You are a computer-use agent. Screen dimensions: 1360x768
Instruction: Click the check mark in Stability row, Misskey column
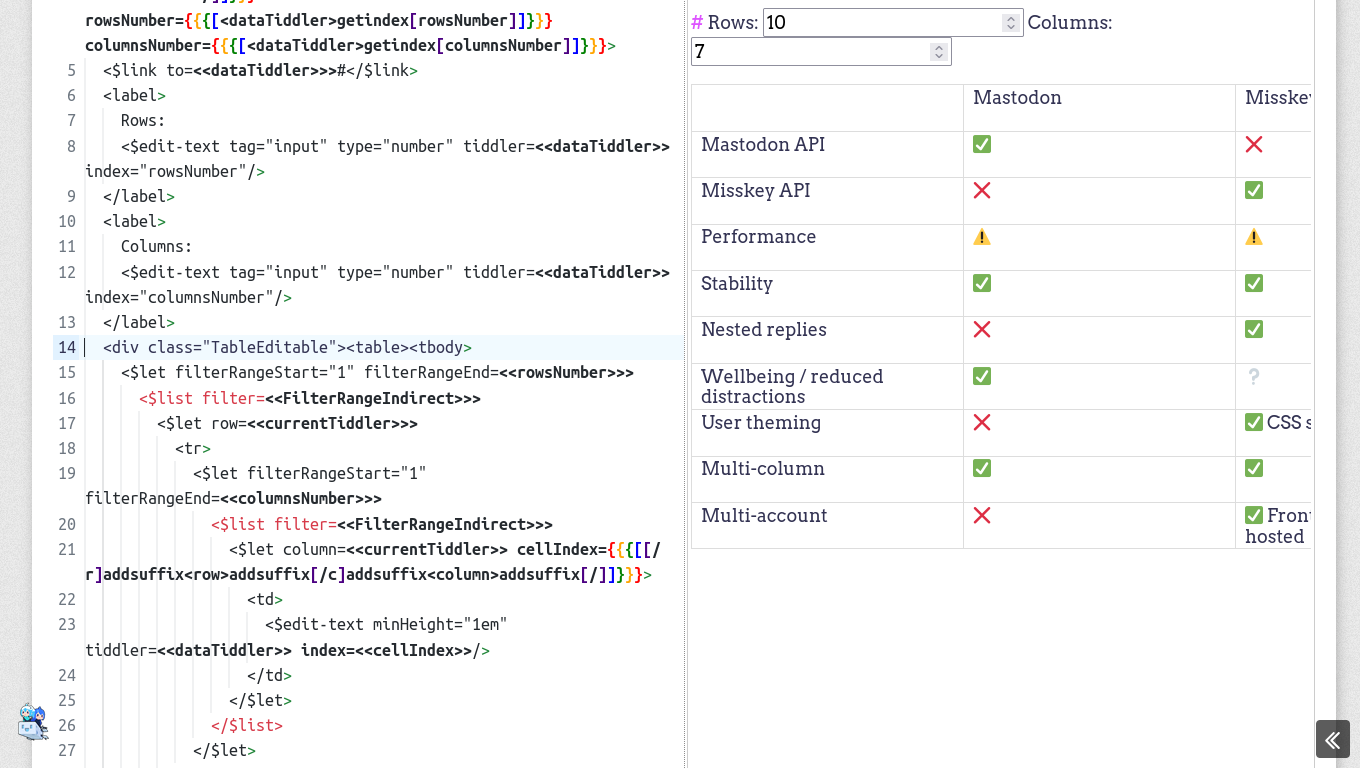[1254, 283]
